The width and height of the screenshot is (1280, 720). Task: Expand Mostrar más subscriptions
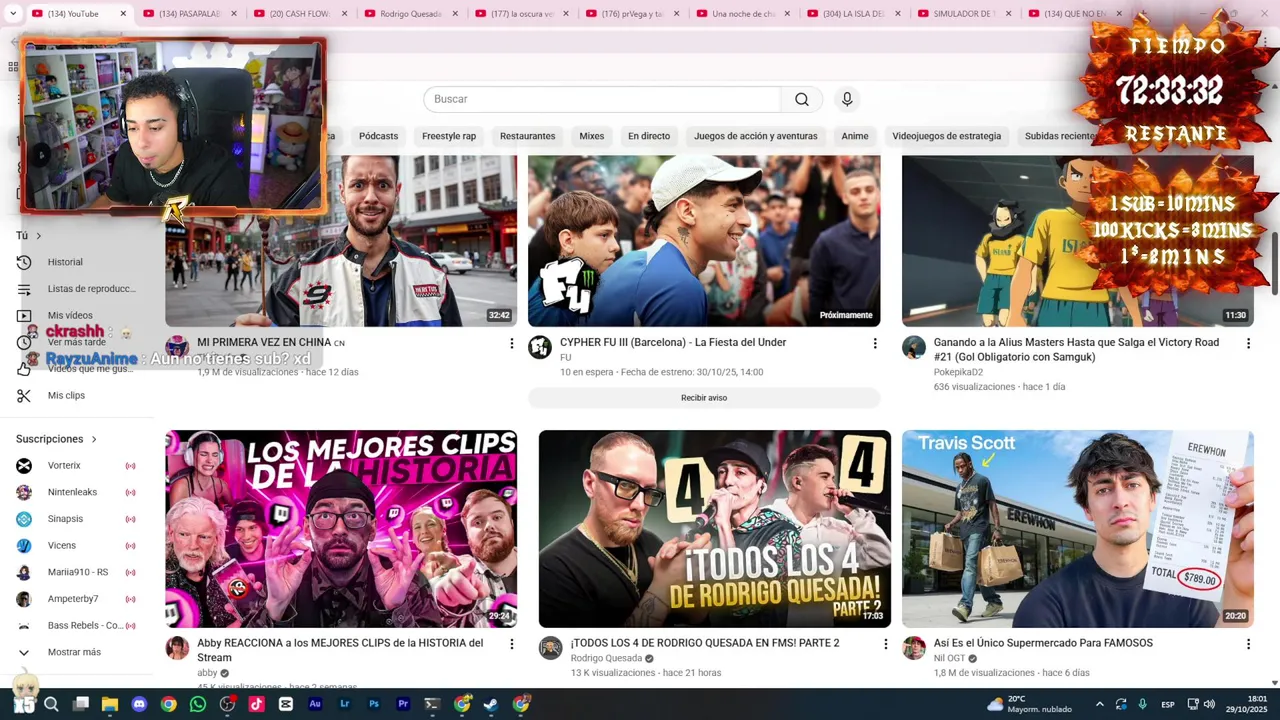pyautogui.click(x=75, y=652)
